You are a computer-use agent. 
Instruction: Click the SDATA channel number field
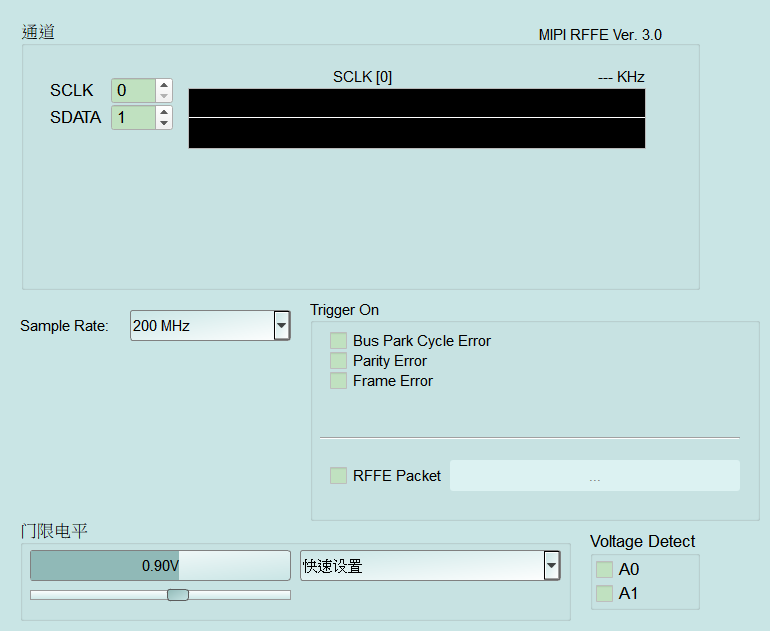[x=134, y=117]
